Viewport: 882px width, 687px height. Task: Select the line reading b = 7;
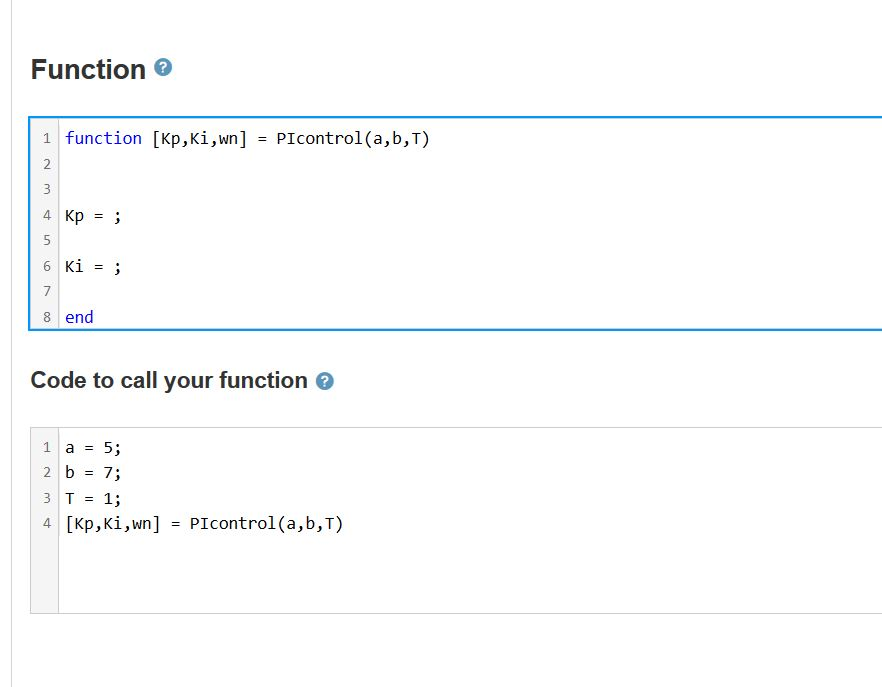coord(92,472)
